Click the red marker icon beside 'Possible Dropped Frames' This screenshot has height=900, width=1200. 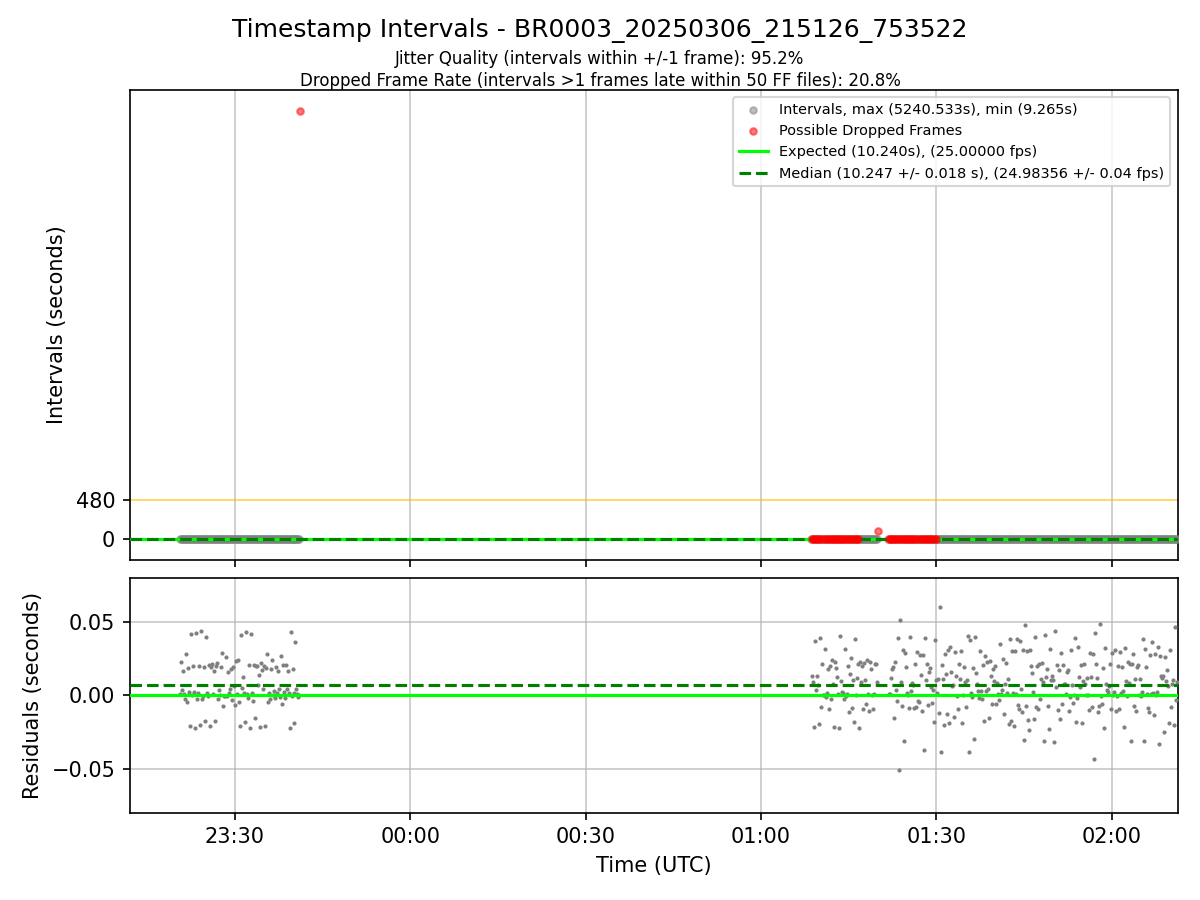pos(754,130)
